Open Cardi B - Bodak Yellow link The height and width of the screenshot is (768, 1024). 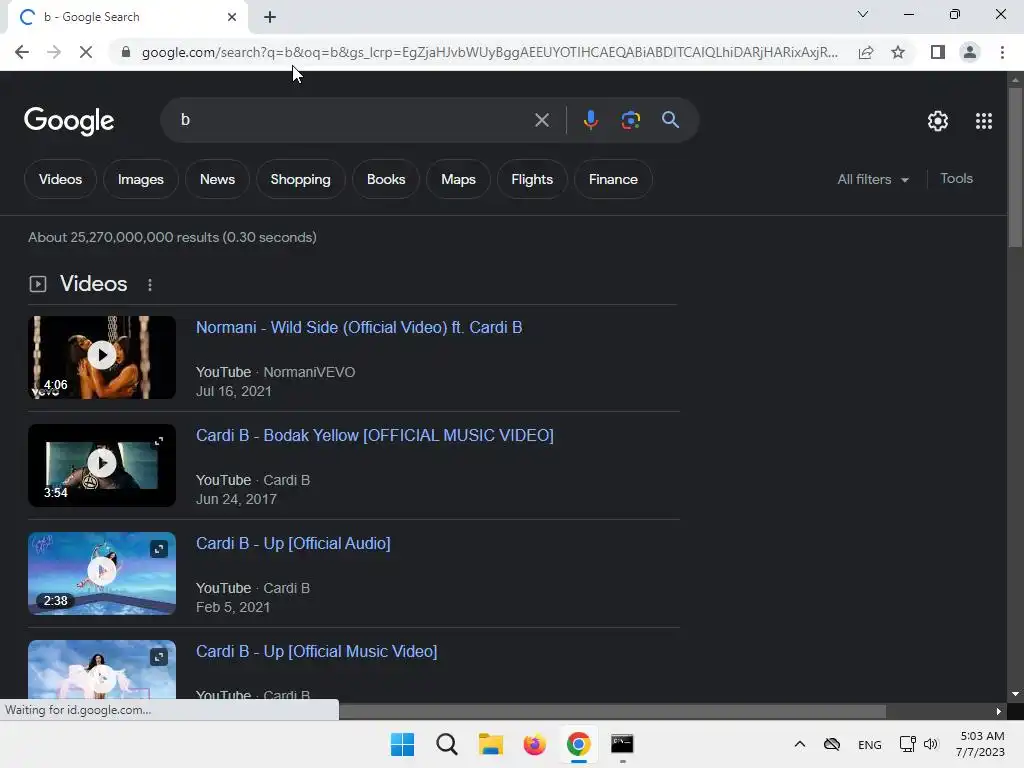375,435
